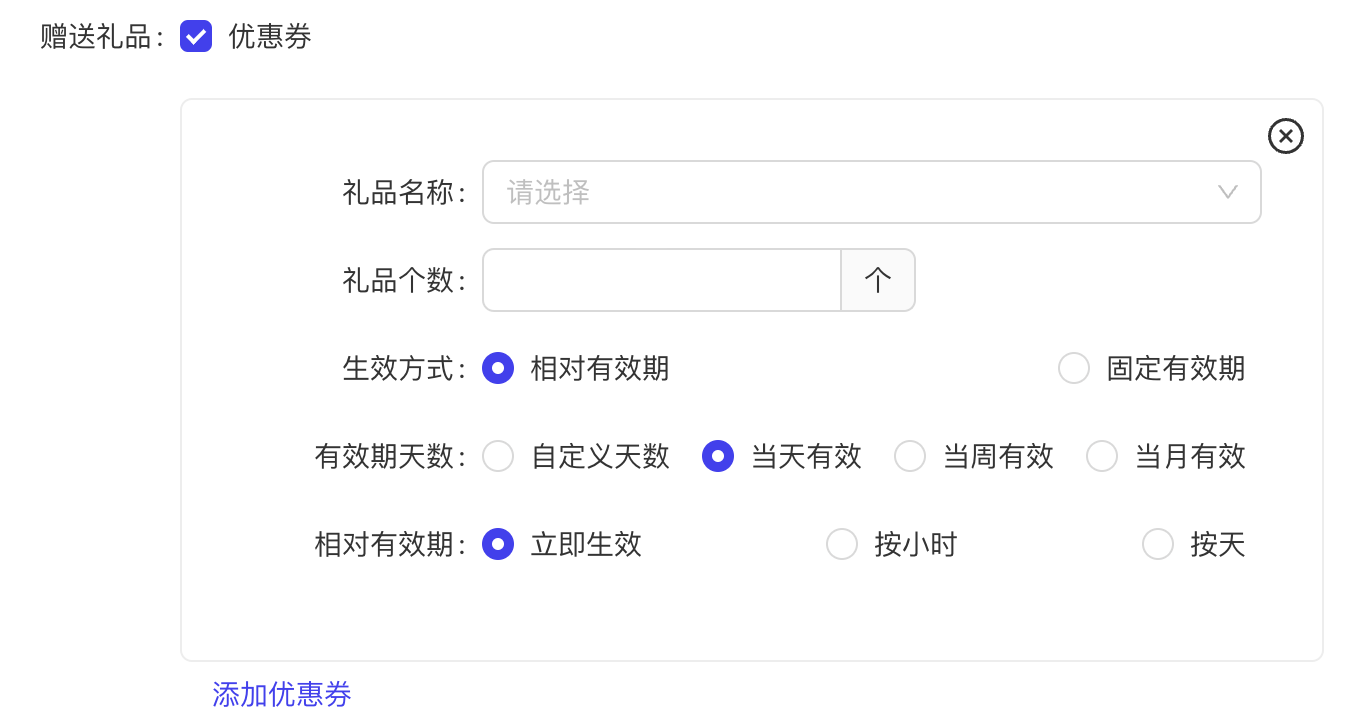Open the 礼品名称 请选择 dropdown
The height and width of the screenshot is (724, 1366).
[871, 192]
